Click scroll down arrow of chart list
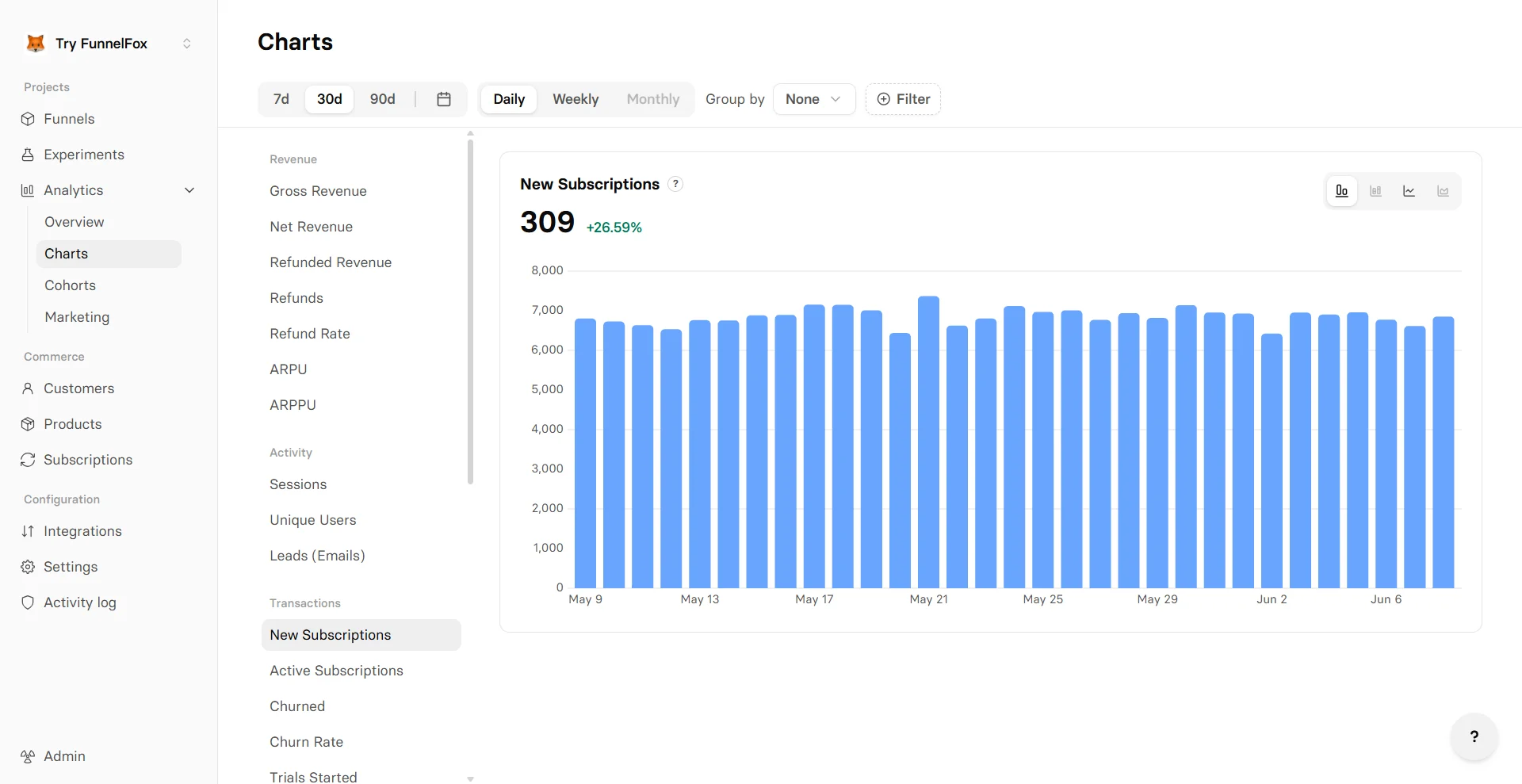Screen dimensions: 1522x784 pyautogui.click(x=470, y=779)
